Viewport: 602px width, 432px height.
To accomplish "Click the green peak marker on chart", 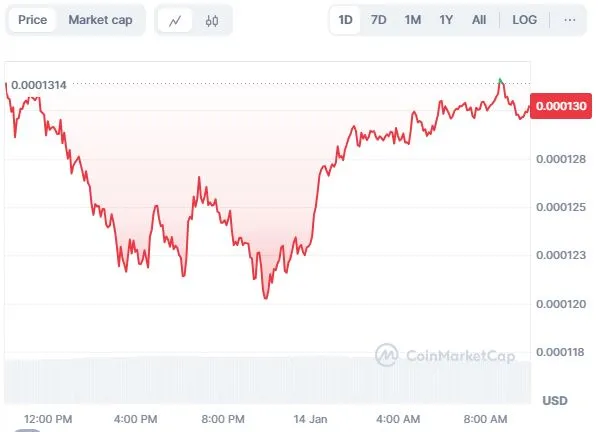I will coord(500,80).
